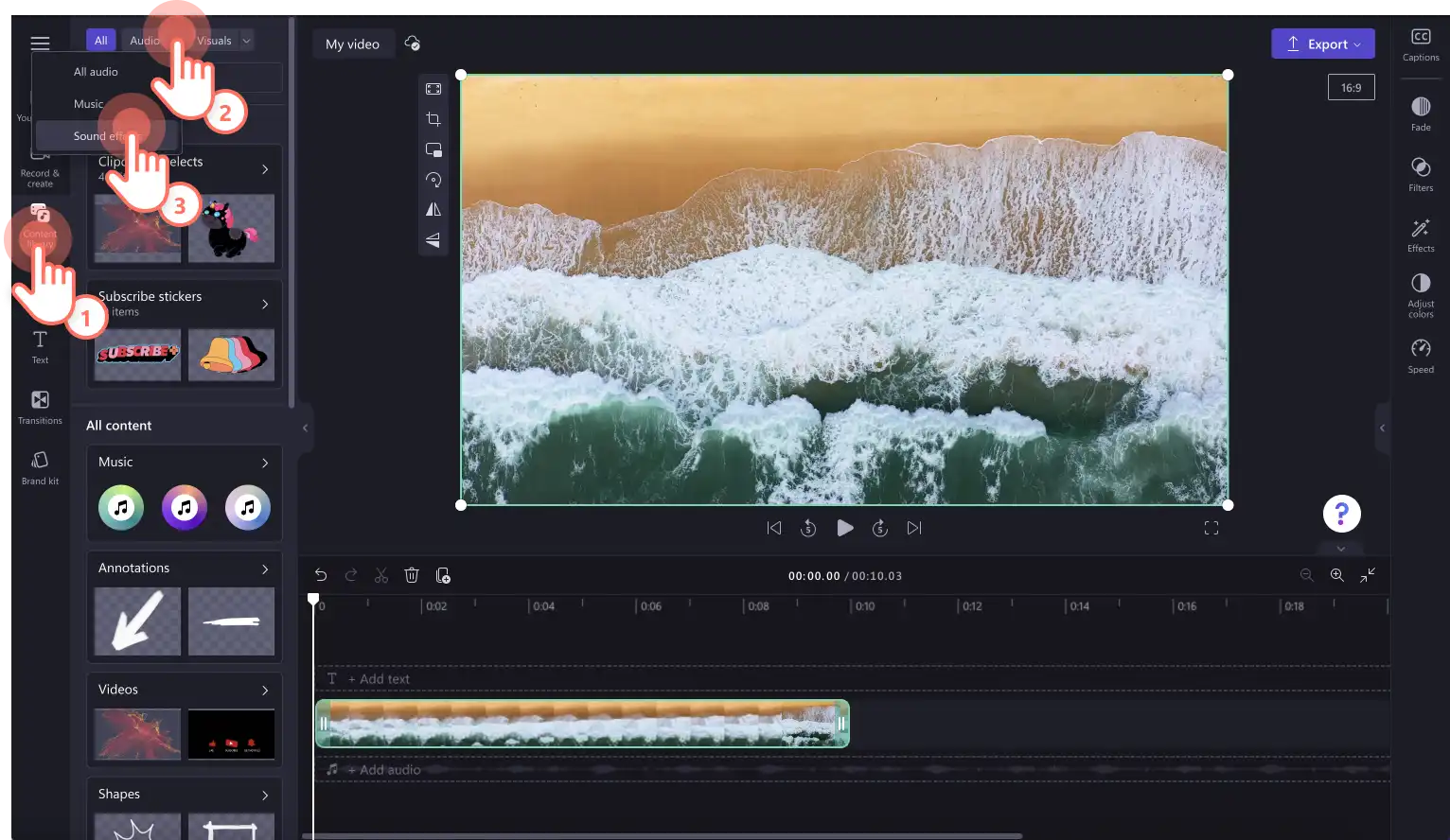Screen dimensions: 1450x840
Task: Open Adjust colors panel
Action: [x=1421, y=294]
